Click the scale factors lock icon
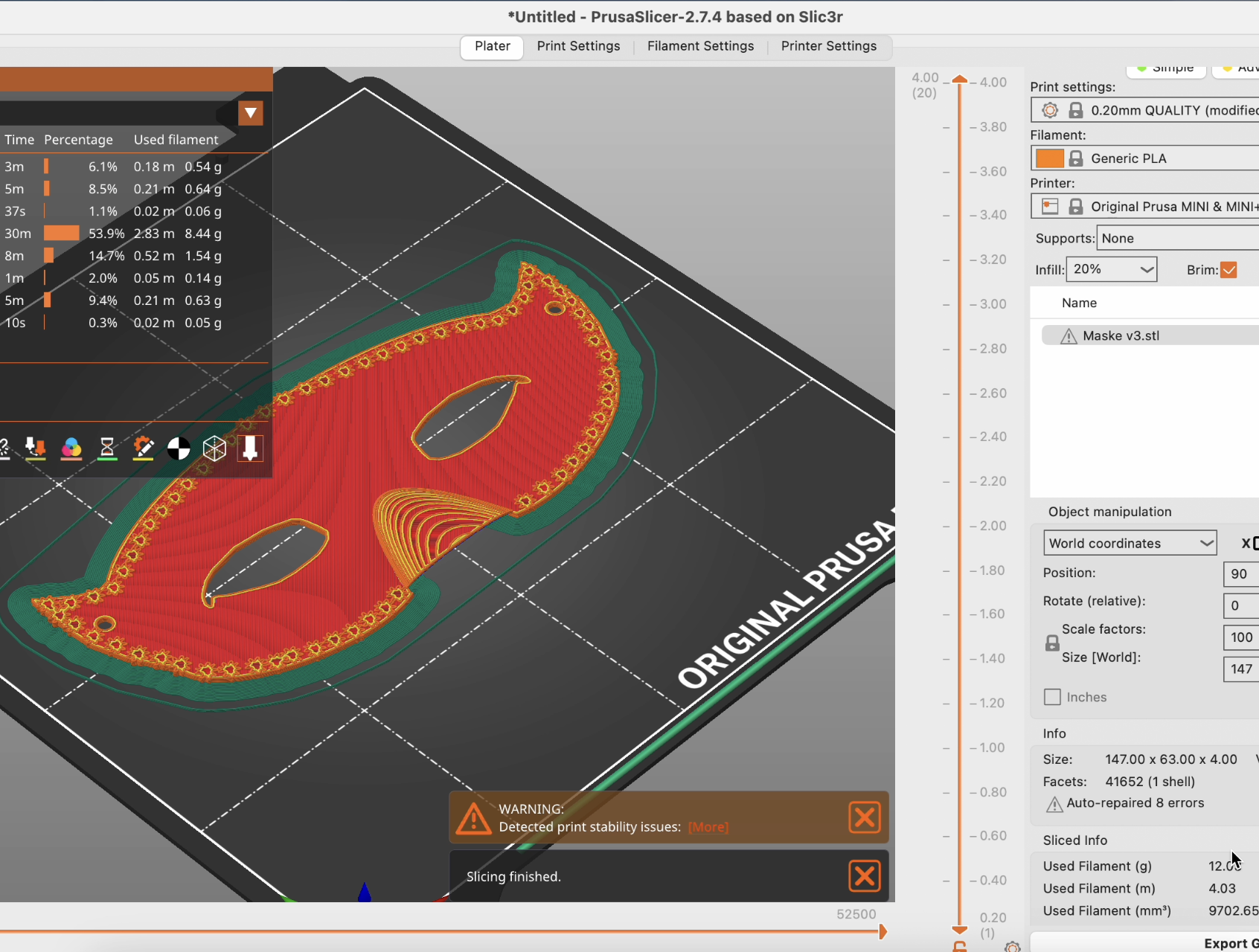This screenshot has width=1259, height=952. [x=1052, y=643]
